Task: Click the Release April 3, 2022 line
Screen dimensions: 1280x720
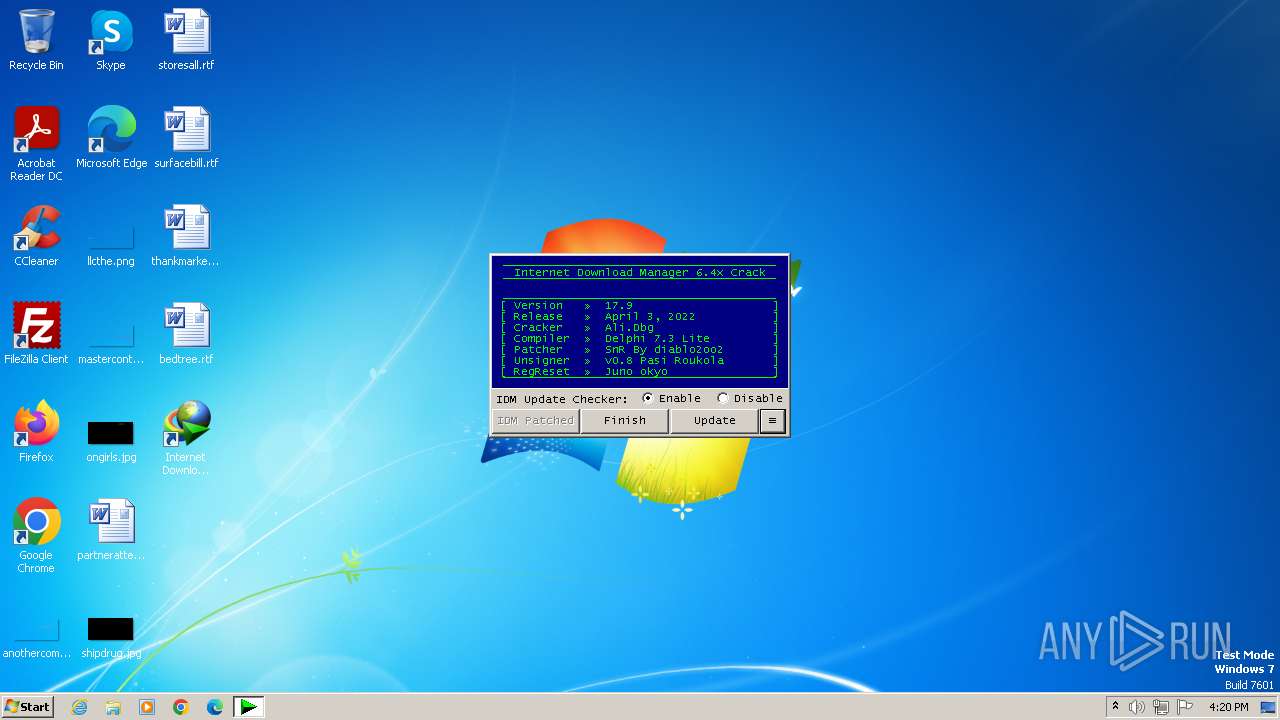Action: click(x=640, y=316)
